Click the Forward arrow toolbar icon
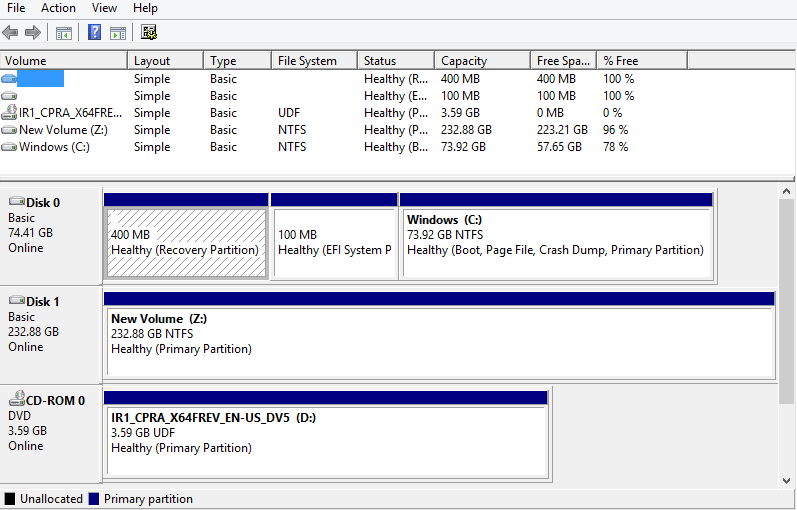 tap(33, 33)
